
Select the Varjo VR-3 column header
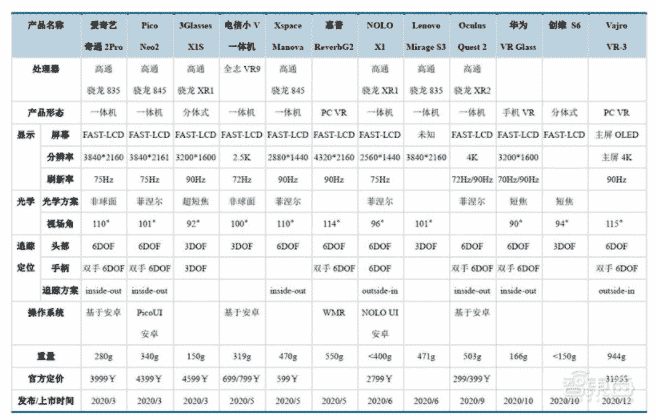point(617,36)
